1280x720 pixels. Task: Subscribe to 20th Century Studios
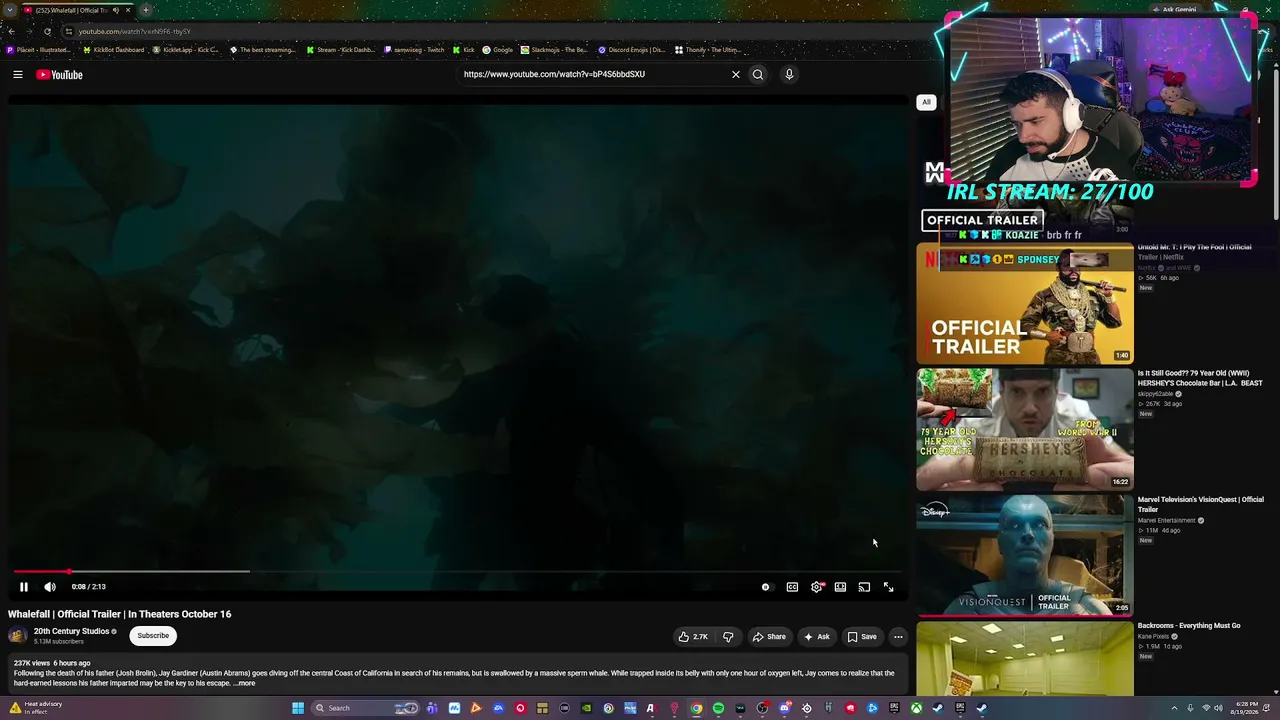(153, 635)
